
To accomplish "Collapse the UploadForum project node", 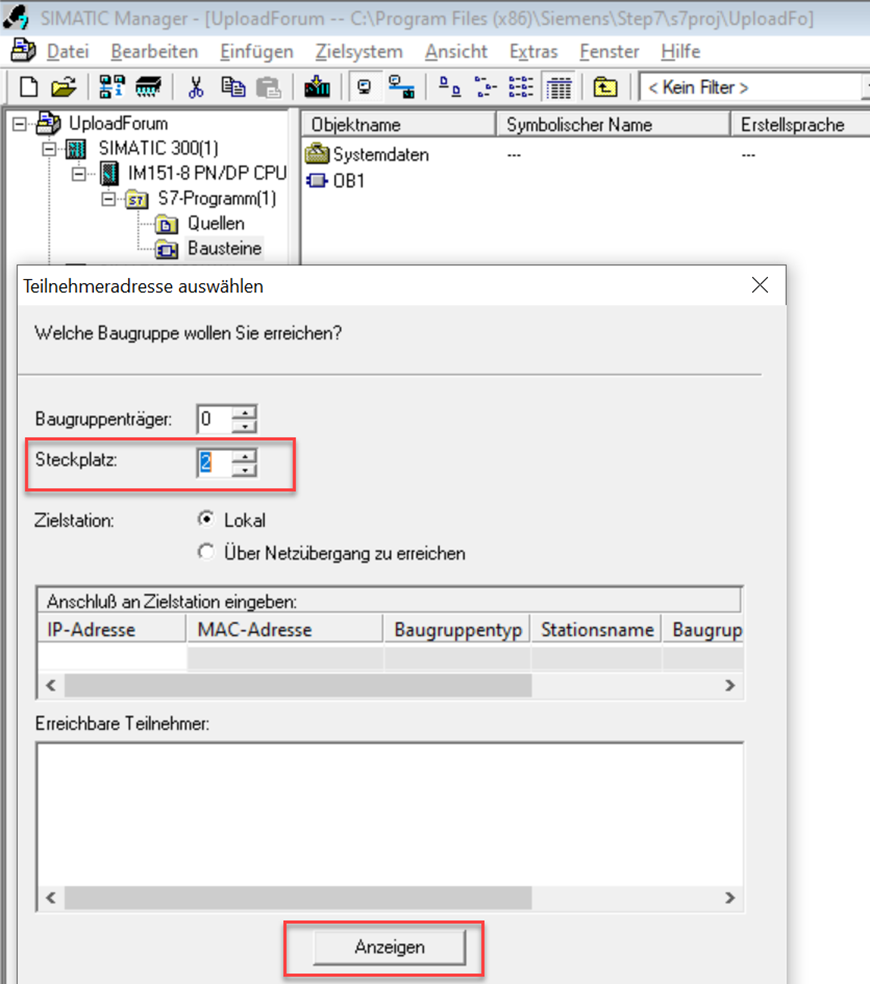I will click(20, 124).
